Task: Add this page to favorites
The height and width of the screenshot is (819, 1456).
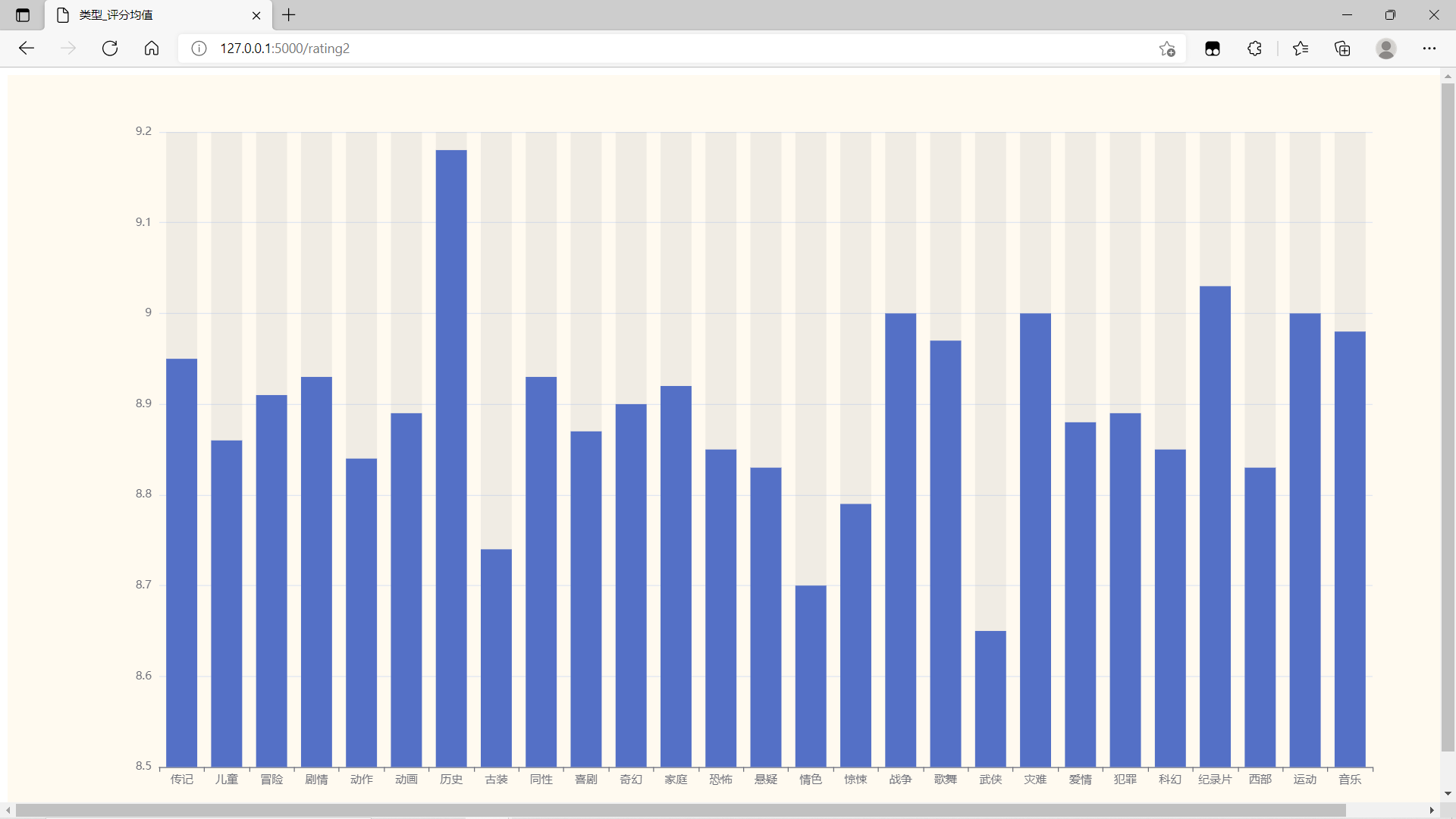Action: click(x=1167, y=49)
